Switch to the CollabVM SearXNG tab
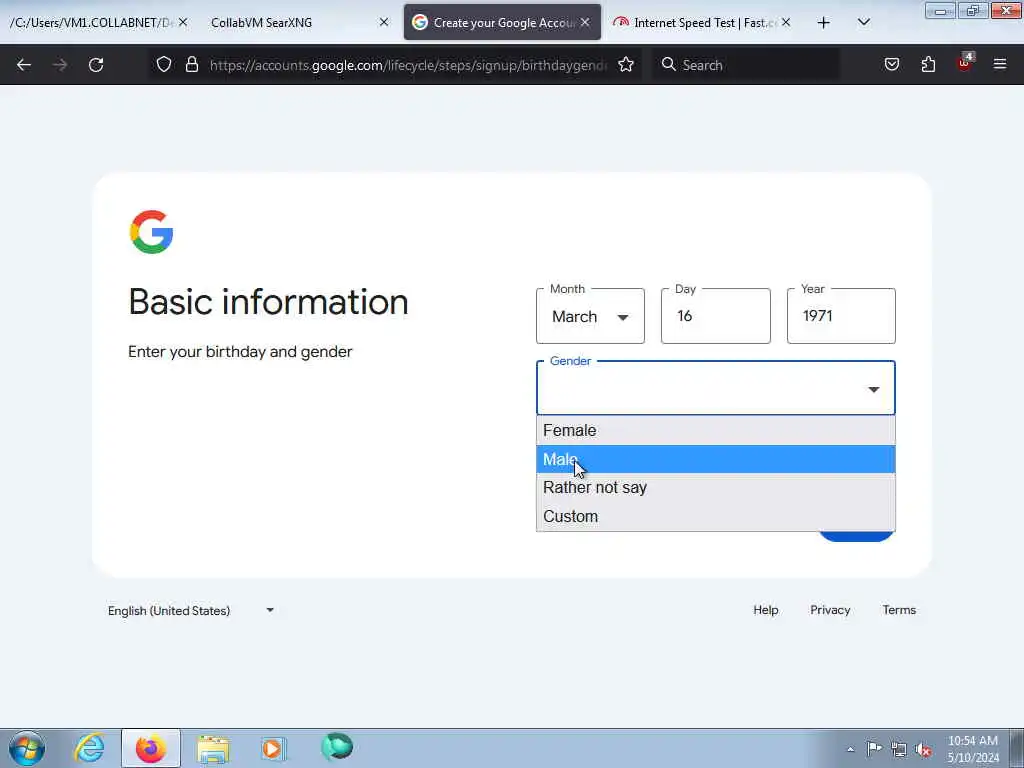1024x768 pixels. (291, 23)
